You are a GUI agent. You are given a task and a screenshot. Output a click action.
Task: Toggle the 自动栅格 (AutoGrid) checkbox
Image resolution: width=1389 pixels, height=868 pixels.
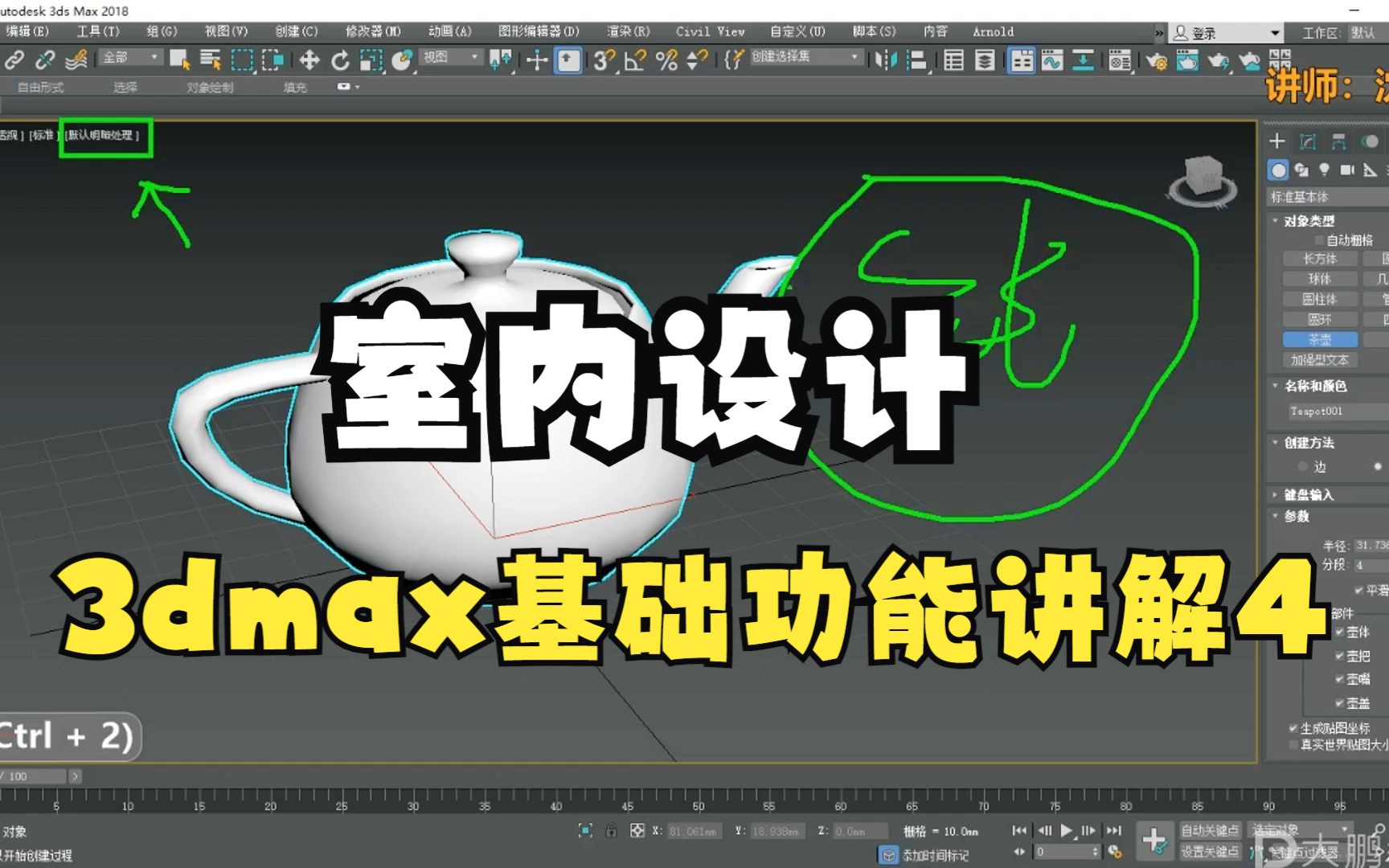pyautogui.click(x=1318, y=240)
